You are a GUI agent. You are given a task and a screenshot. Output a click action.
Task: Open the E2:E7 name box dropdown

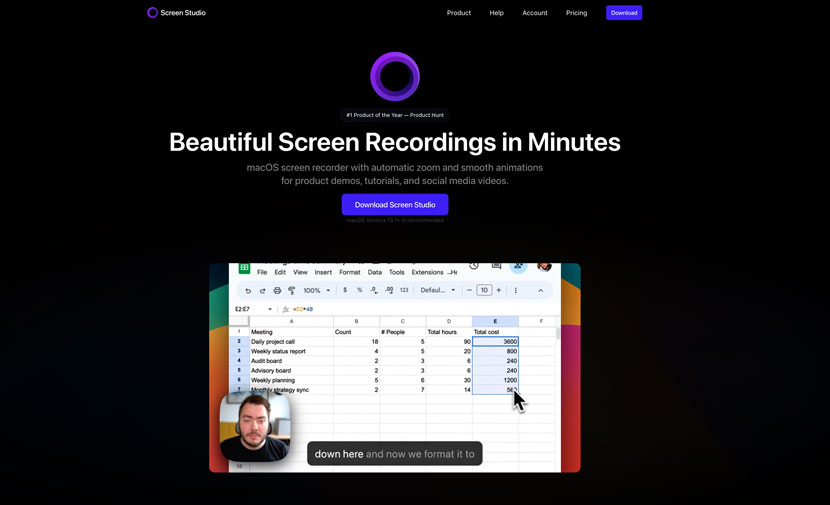point(270,309)
